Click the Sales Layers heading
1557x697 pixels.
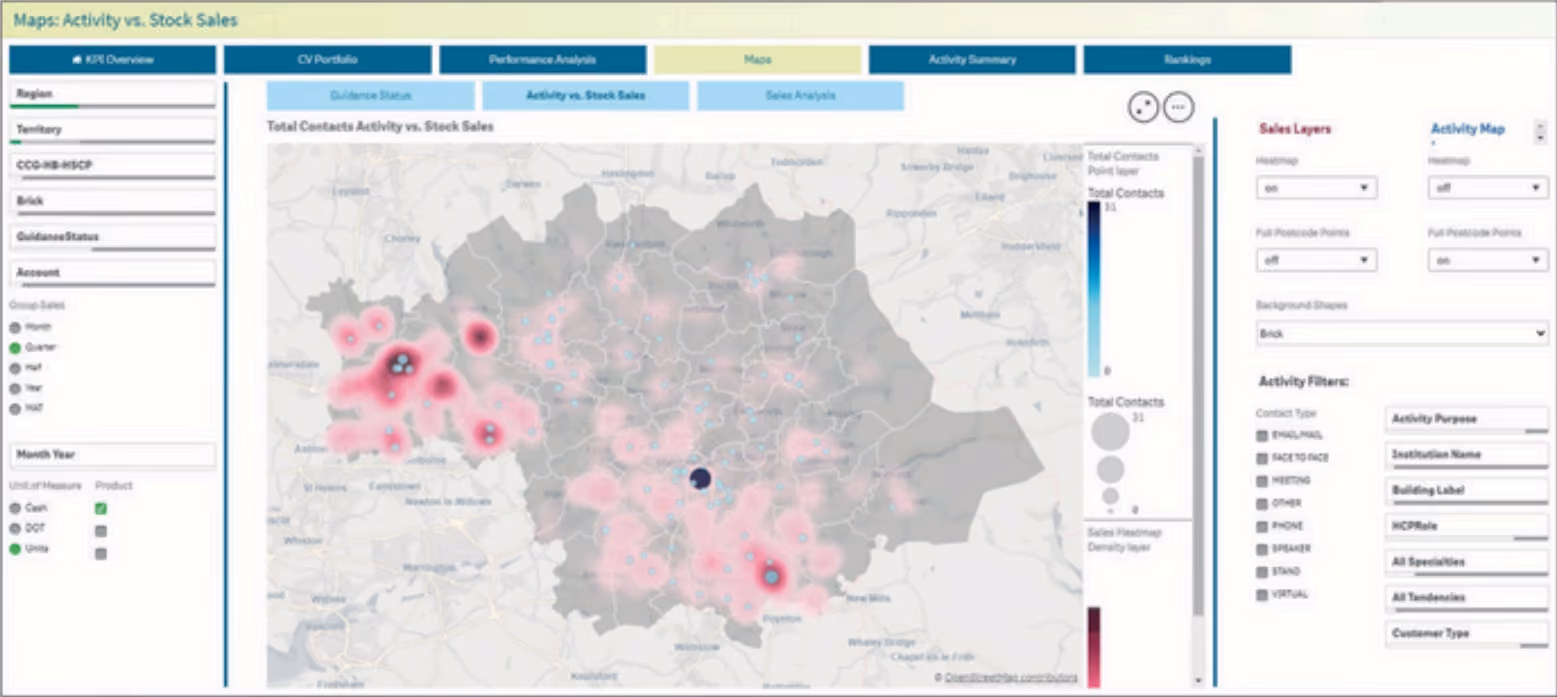point(1295,129)
